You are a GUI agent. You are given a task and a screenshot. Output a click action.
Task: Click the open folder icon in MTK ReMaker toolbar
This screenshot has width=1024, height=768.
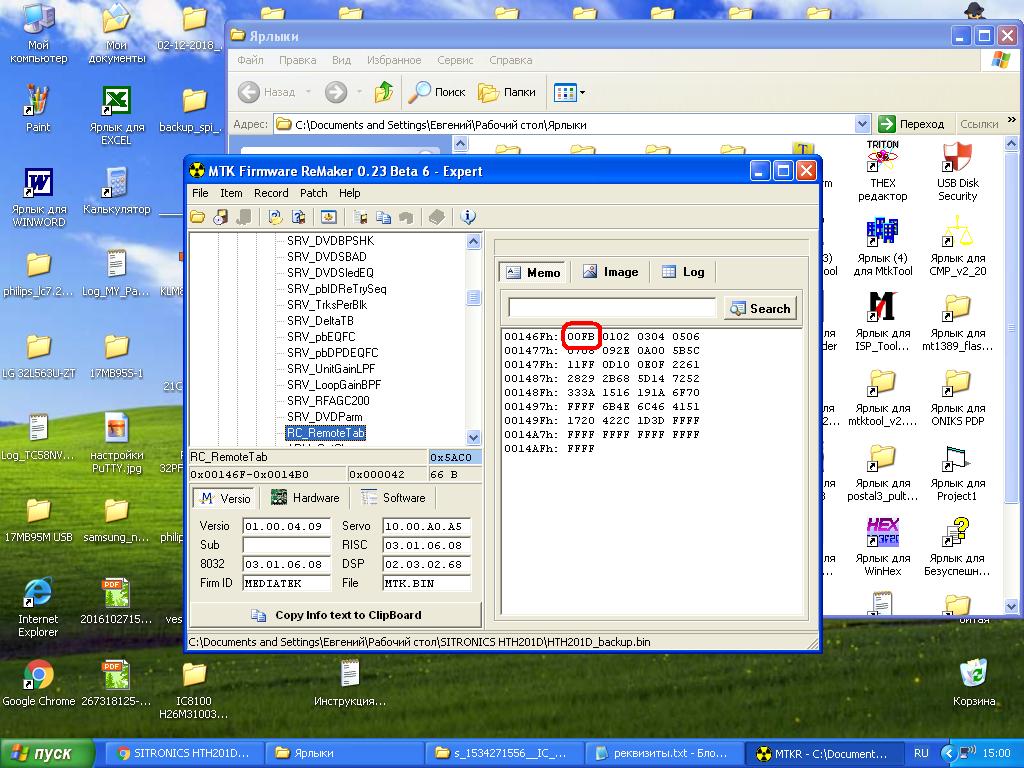(198, 217)
